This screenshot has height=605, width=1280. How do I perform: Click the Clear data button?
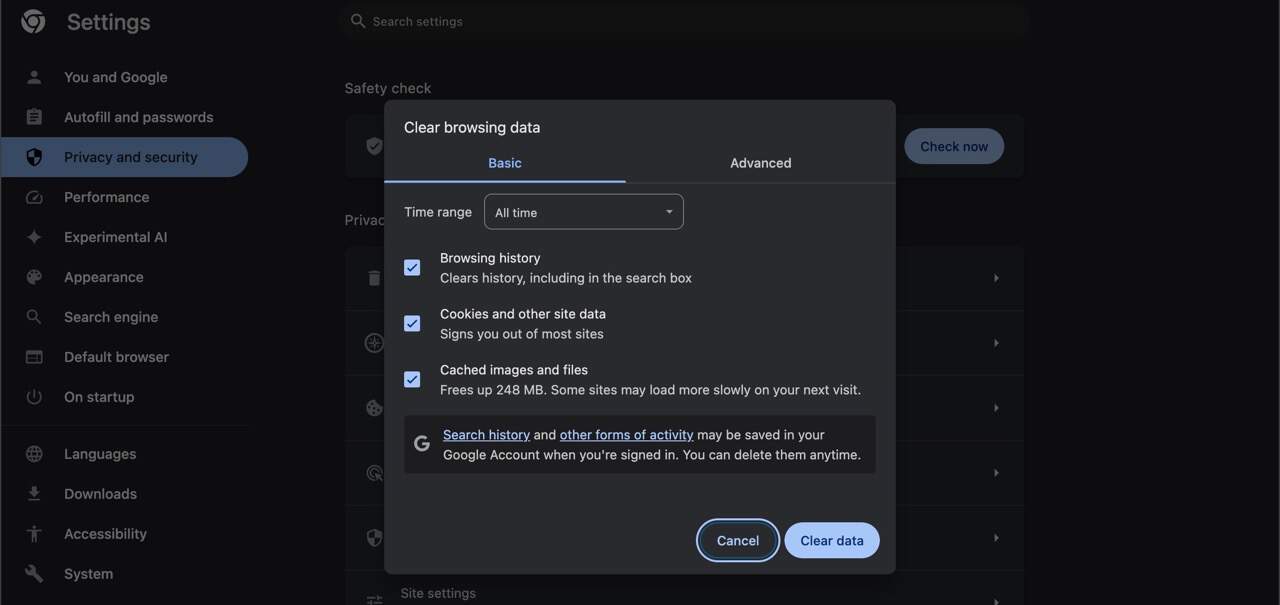pyautogui.click(x=832, y=540)
